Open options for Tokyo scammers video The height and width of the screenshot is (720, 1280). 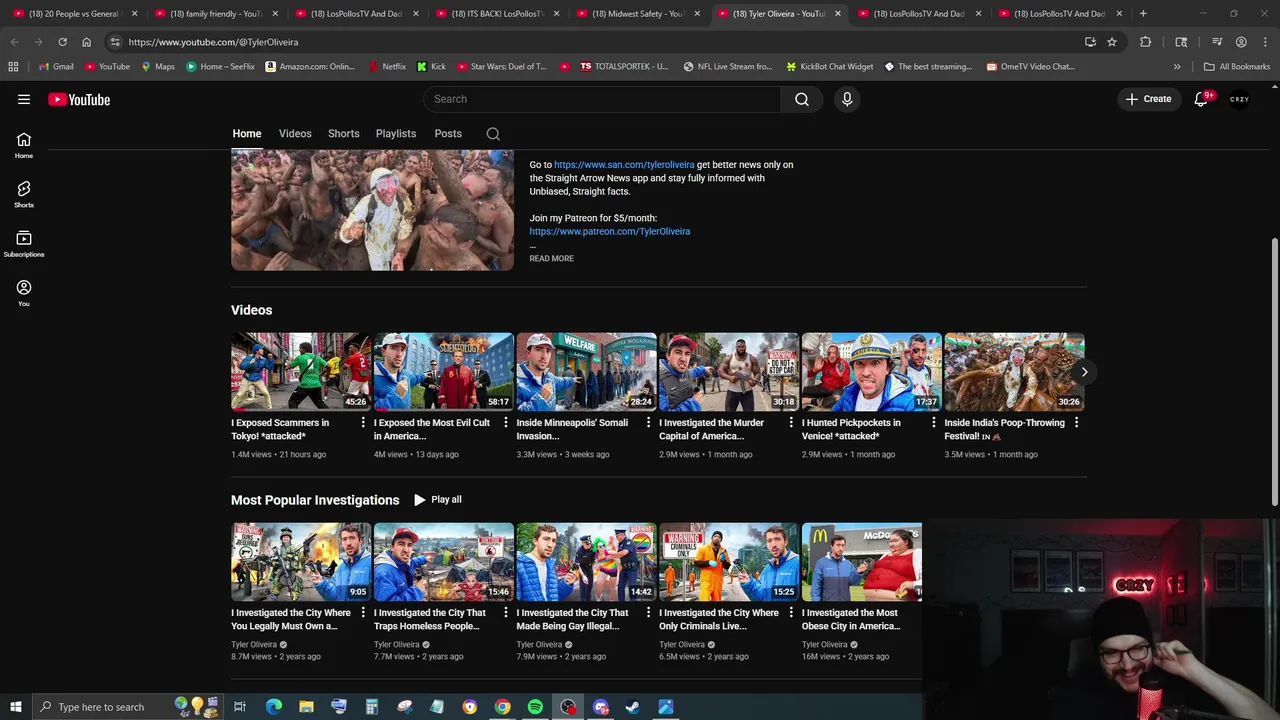pos(363,423)
